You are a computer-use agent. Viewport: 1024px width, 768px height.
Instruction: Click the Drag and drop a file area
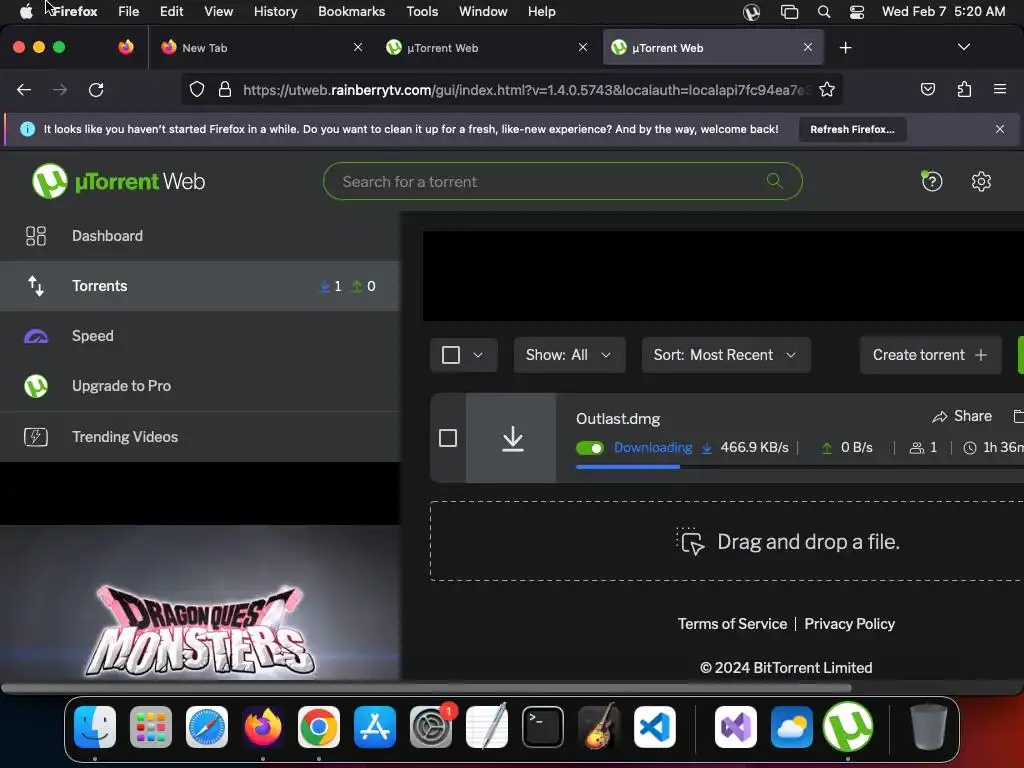[x=727, y=541]
